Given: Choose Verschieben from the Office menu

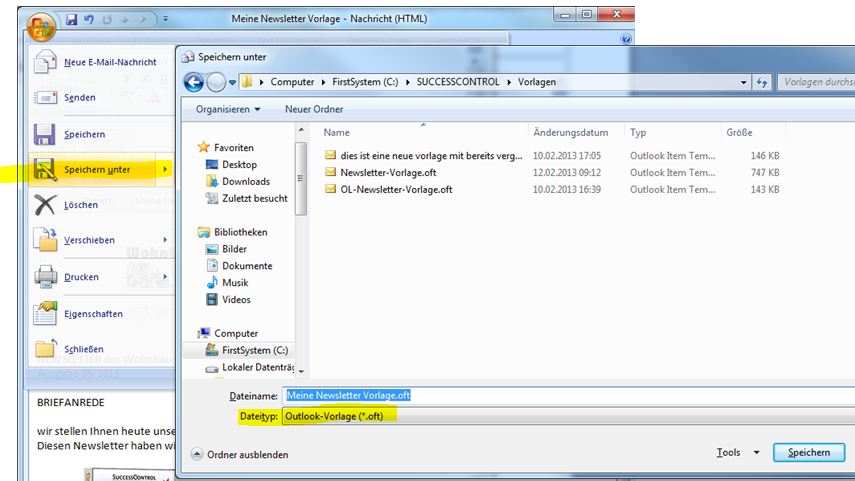Looking at the screenshot, I should pos(89,241).
